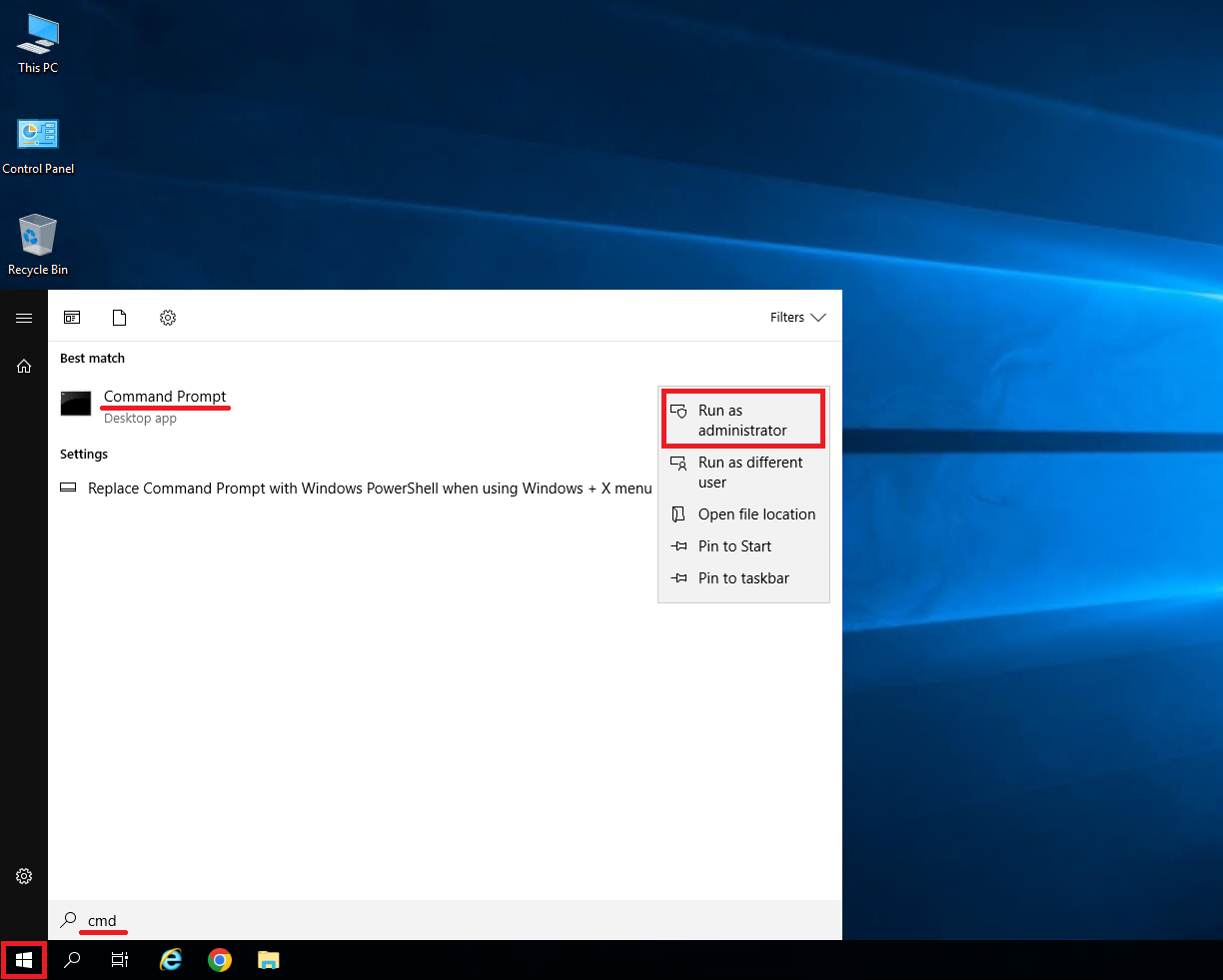Viewport: 1223px width, 980px height.
Task: Click the Command Prompt black icon
Action: tap(76, 404)
